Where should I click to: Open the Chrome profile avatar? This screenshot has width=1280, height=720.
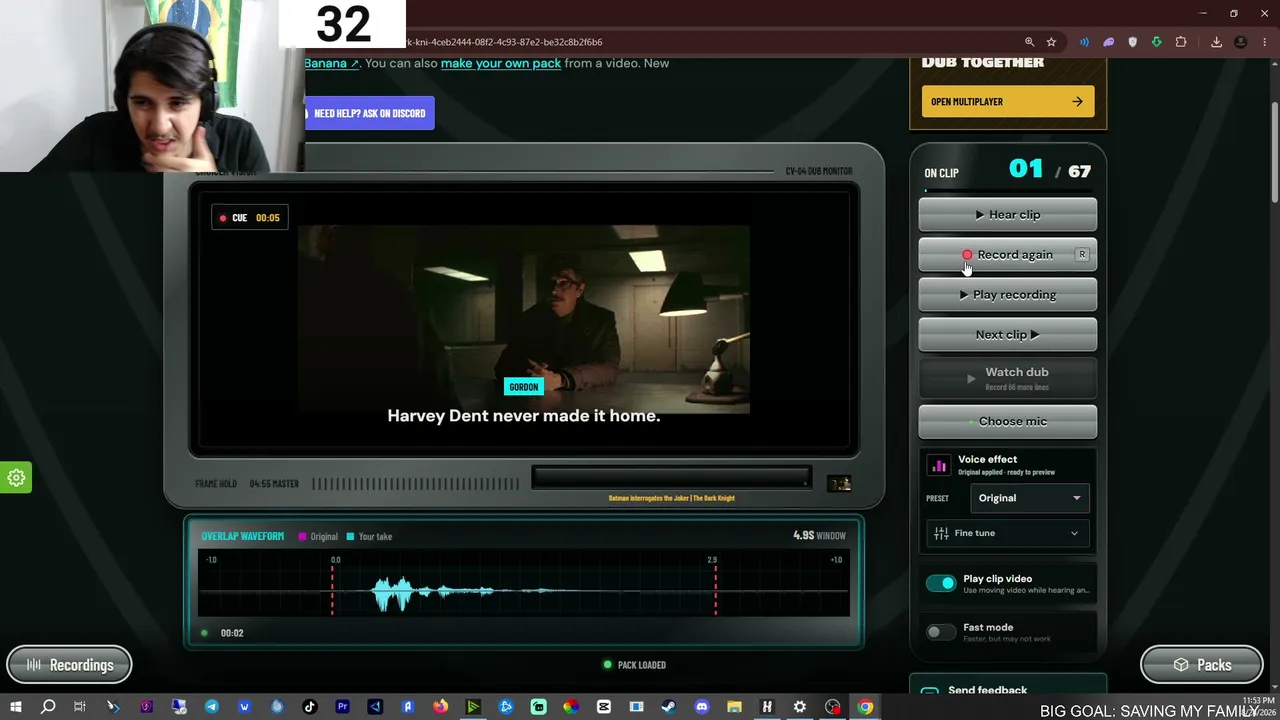(x=1241, y=42)
